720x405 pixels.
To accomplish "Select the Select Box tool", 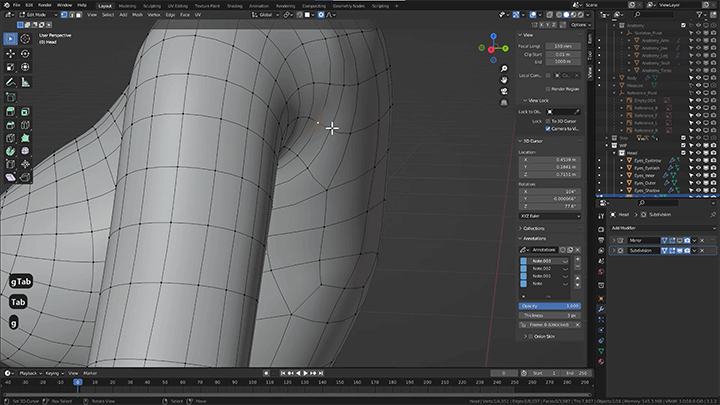I will point(11,39).
